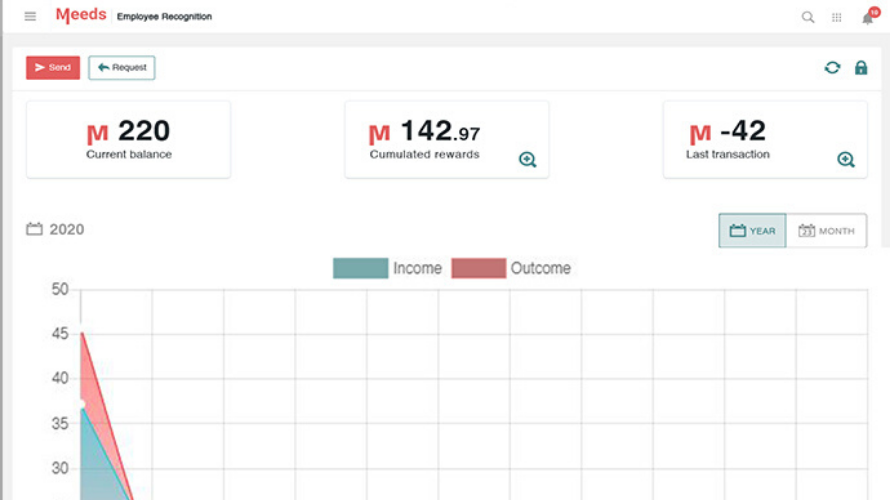Click the Meeds logo

(x=81, y=15)
